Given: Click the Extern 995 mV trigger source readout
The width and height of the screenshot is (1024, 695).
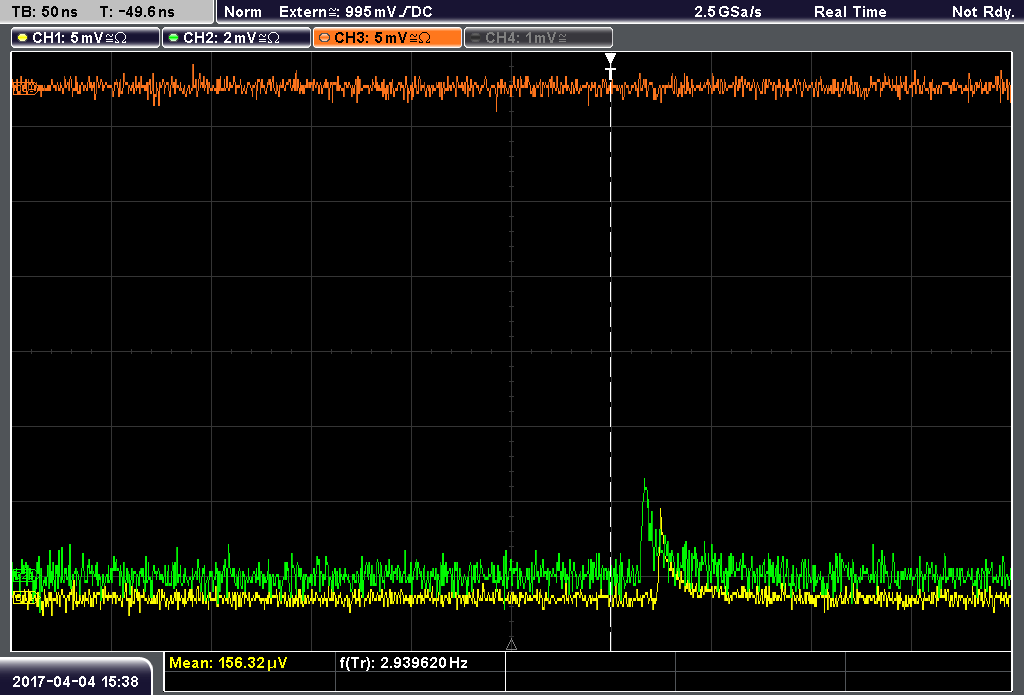Looking at the screenshot, I should pos(355,12).
